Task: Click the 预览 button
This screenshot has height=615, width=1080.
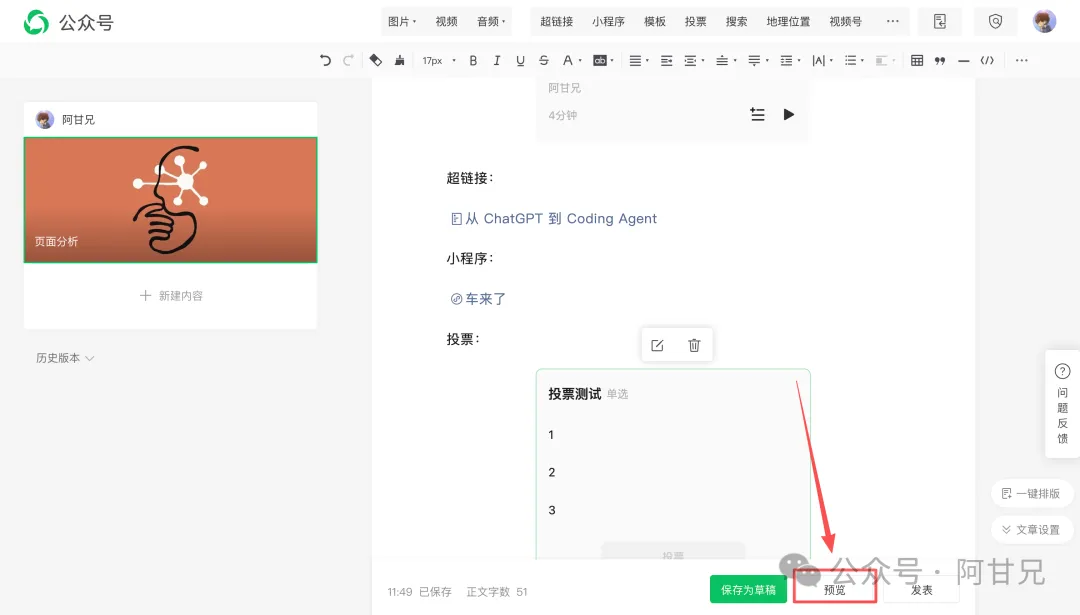Action: coord(834,590)
